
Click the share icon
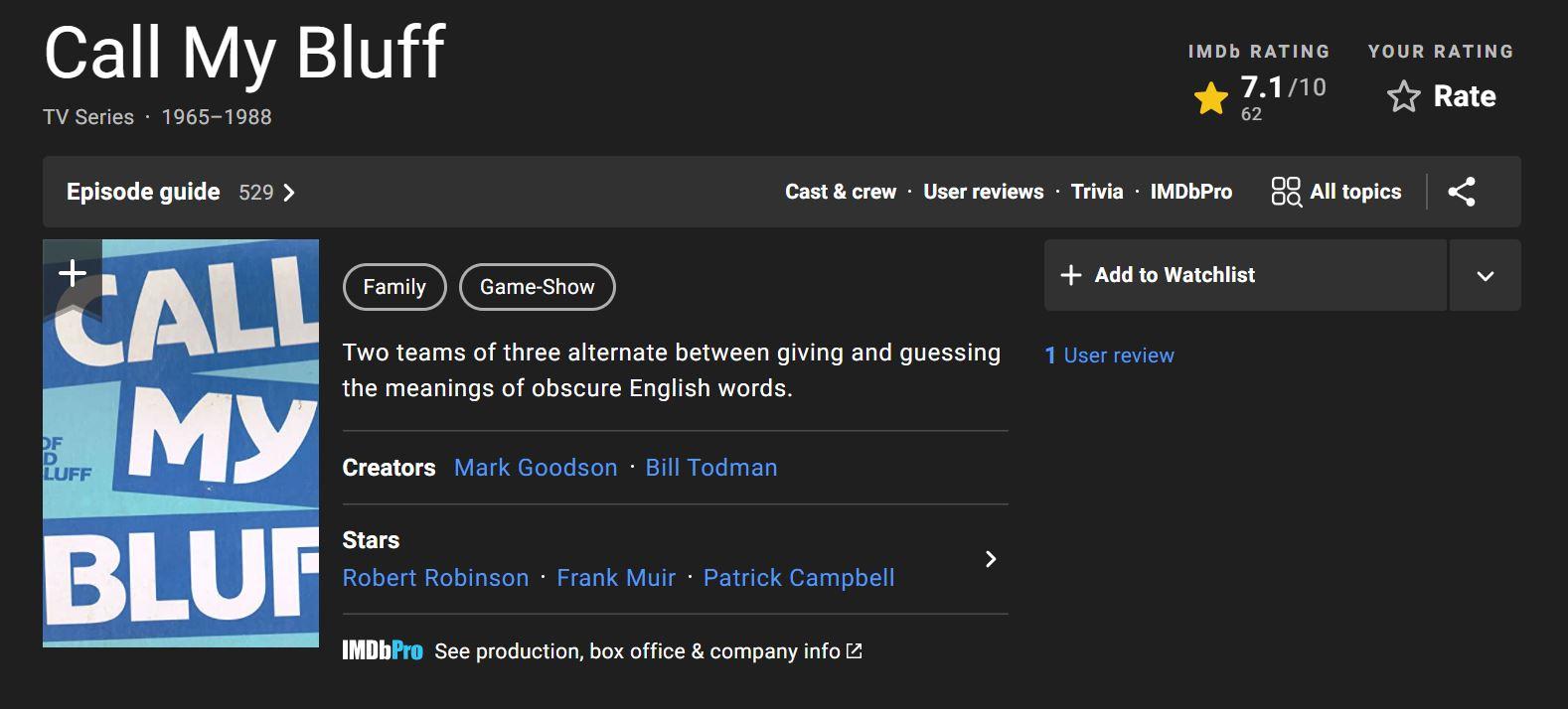point(1461,192)
